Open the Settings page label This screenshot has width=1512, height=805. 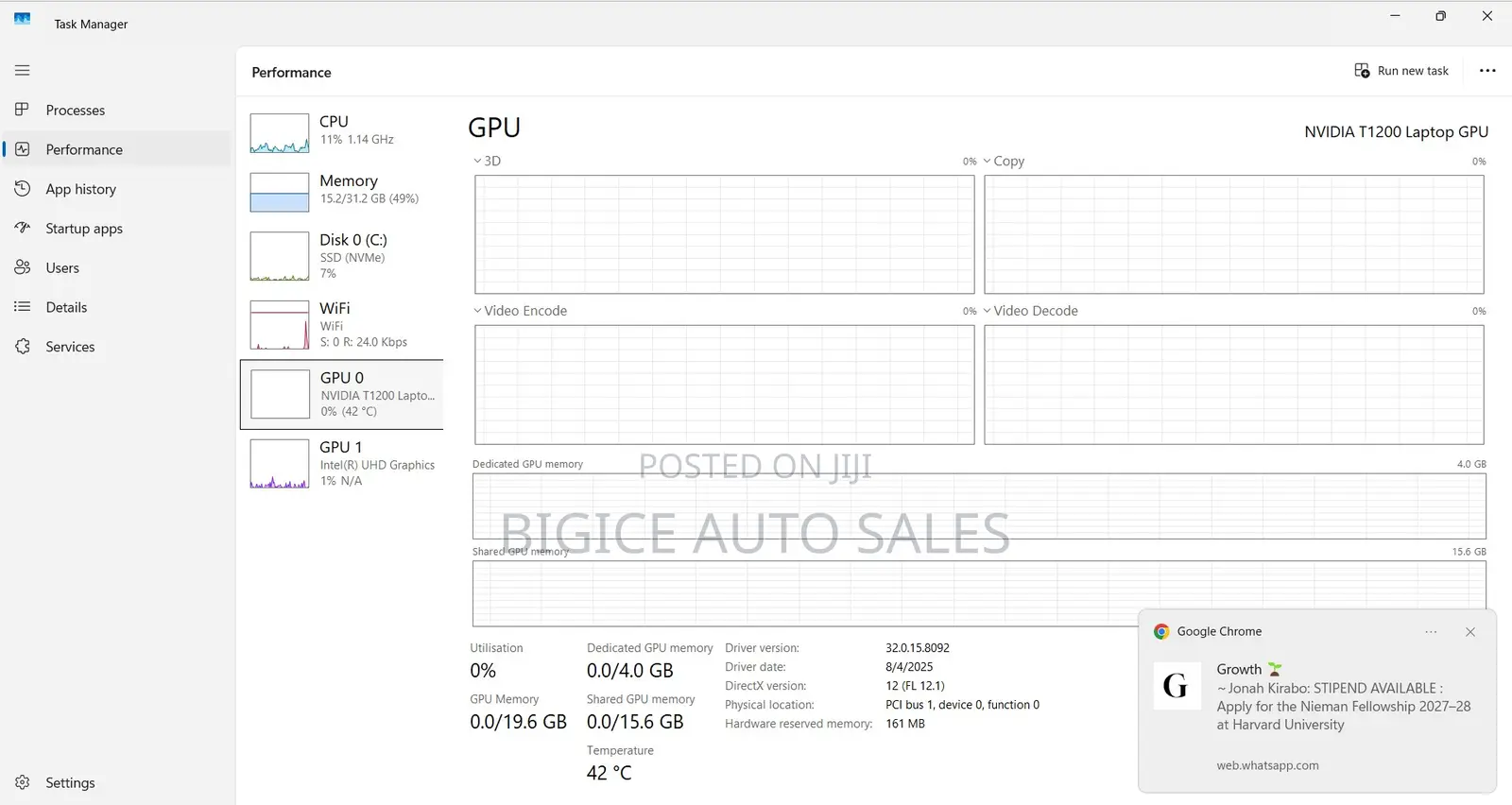click(70, 782)
